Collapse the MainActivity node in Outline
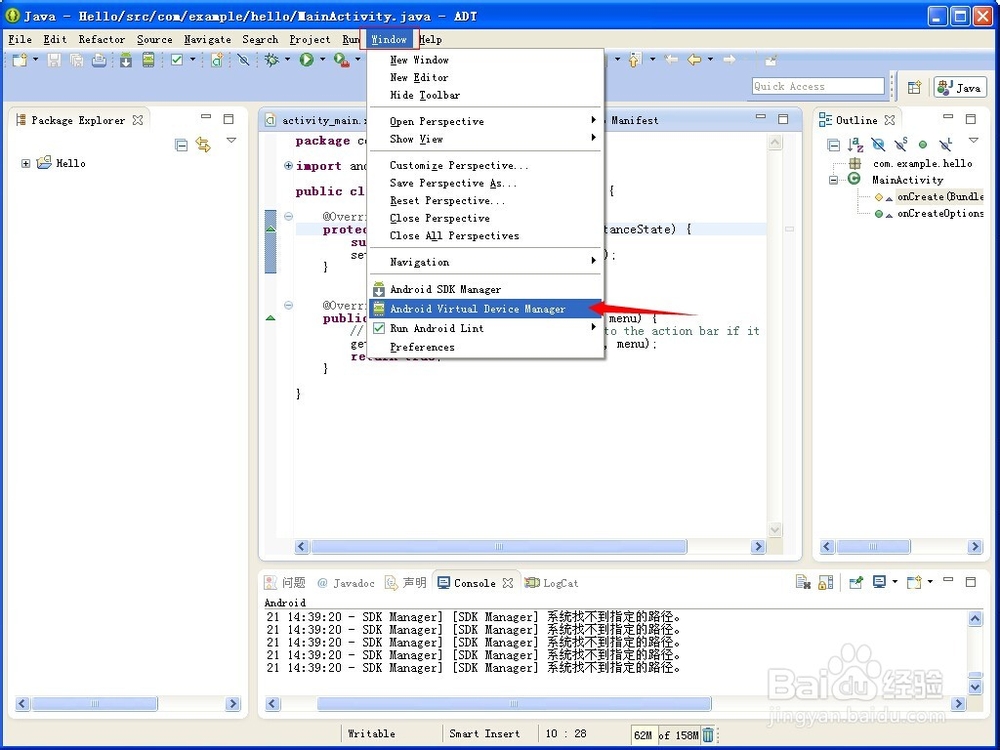This screenshot has height=750, width=1000. (834, 180)
